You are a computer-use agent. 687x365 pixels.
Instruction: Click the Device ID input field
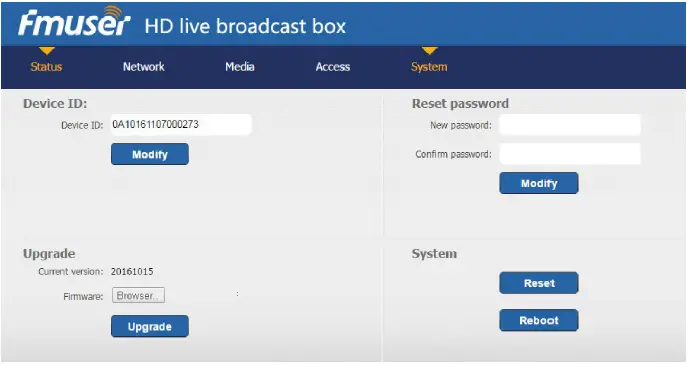181,124
